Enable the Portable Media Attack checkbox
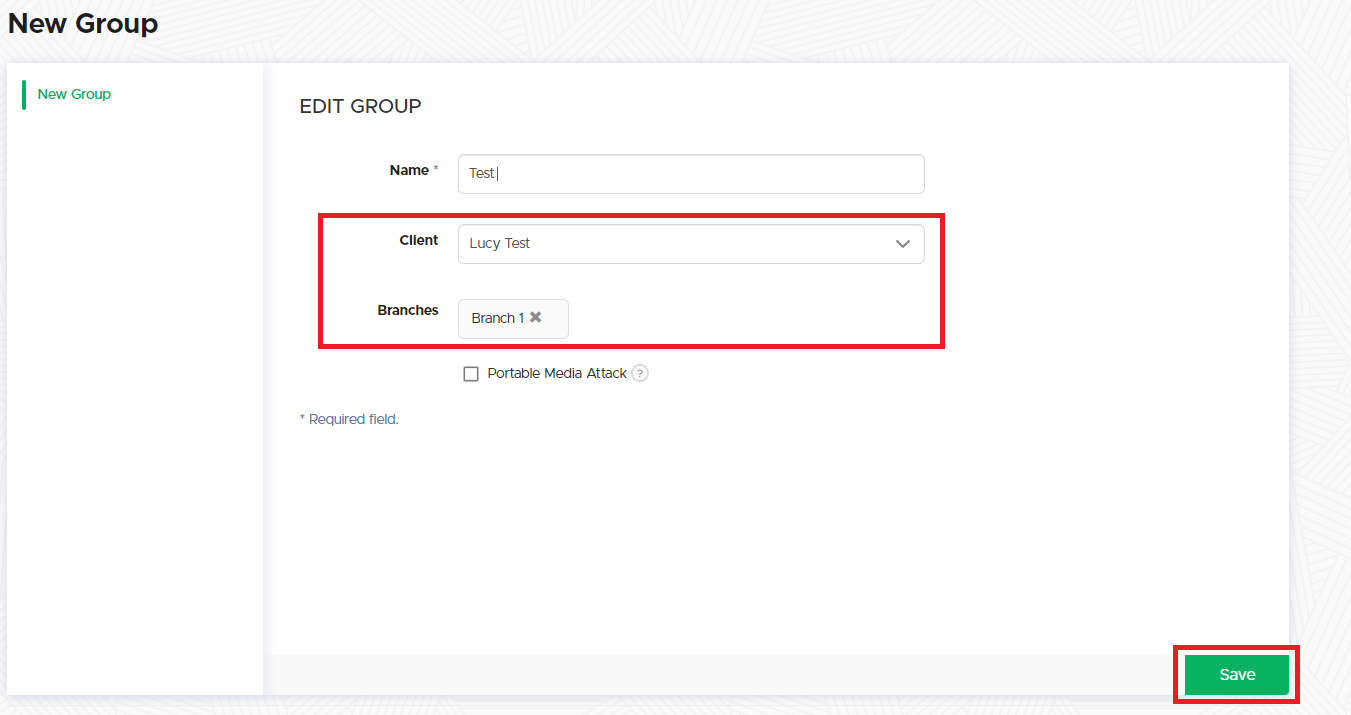Screen dimensions: 1351x715 pos(471,374)
